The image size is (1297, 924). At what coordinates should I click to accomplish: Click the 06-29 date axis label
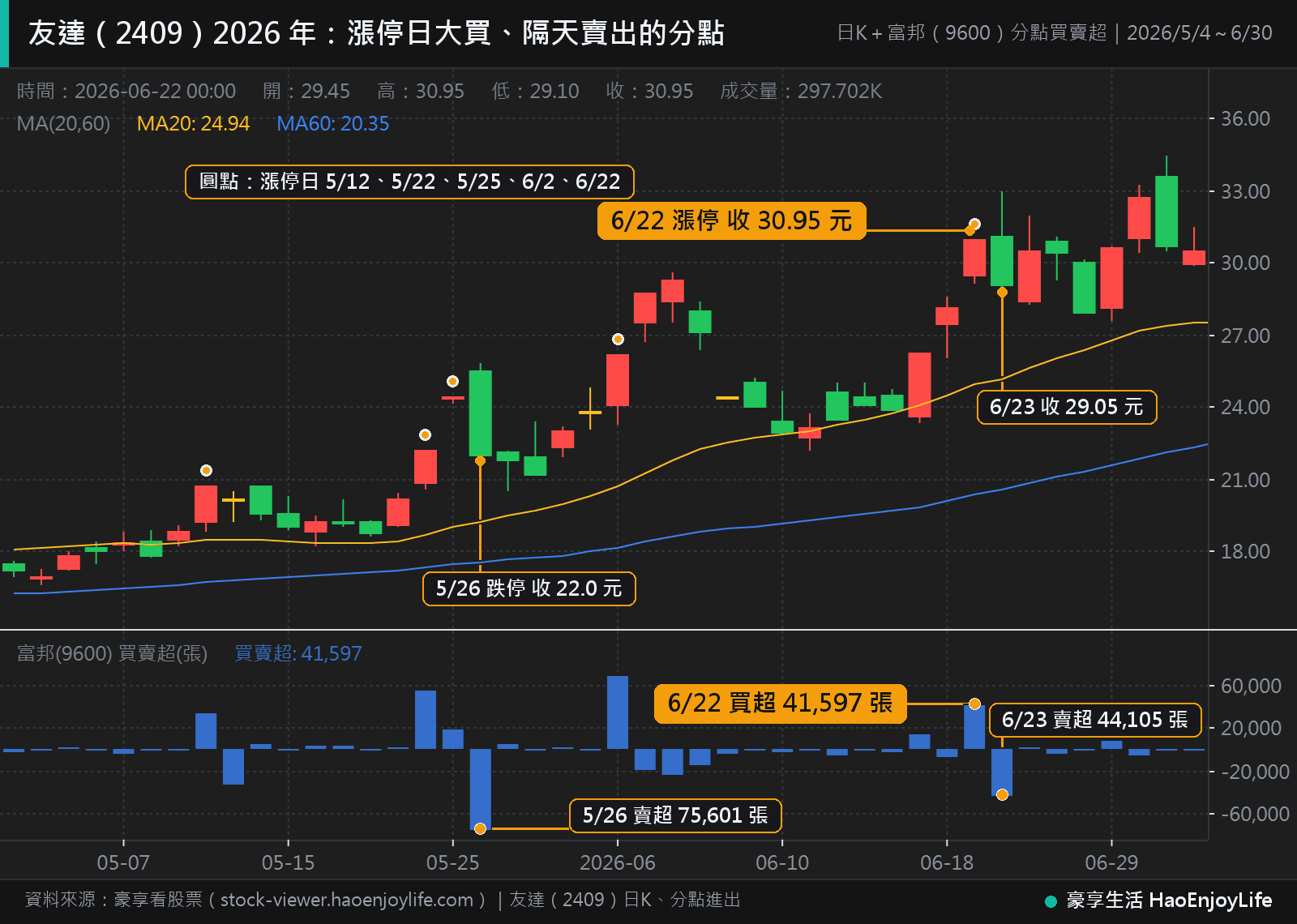tap(1111, 862)
